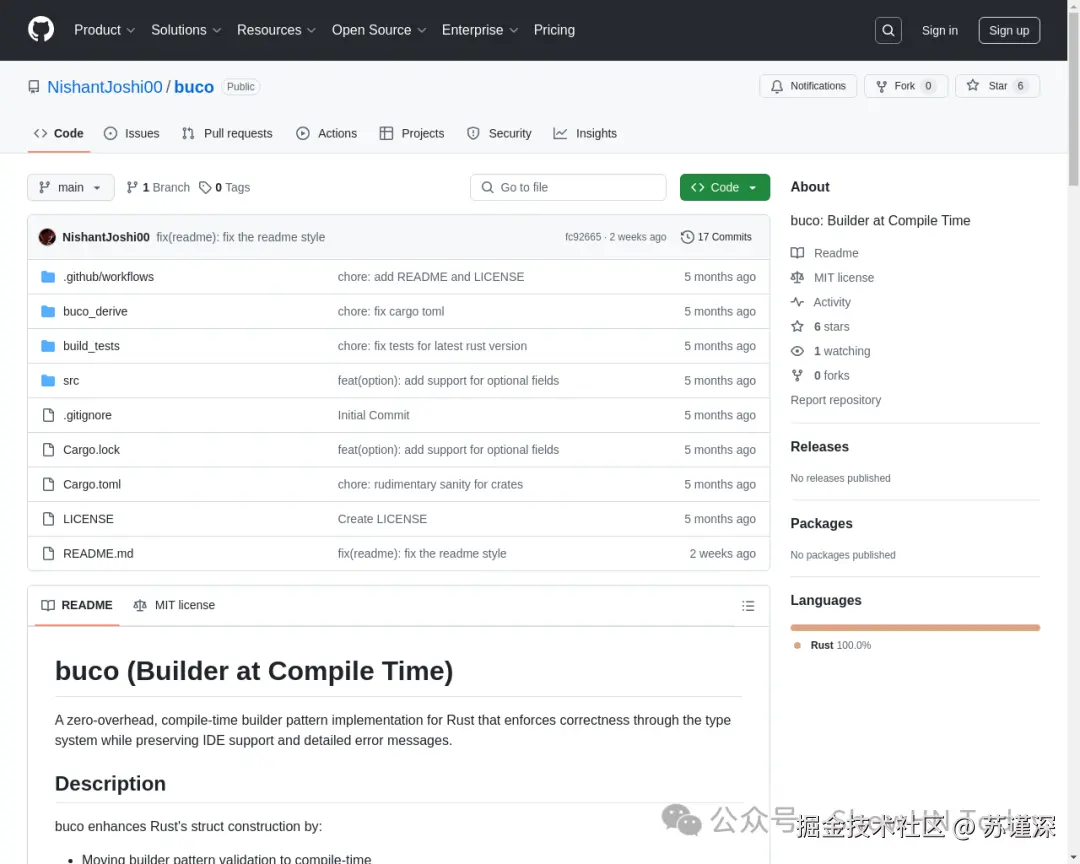Click the repository icon beside NishantJoshi00
This screenshot has width=1080, height=864.
point(33,87)
